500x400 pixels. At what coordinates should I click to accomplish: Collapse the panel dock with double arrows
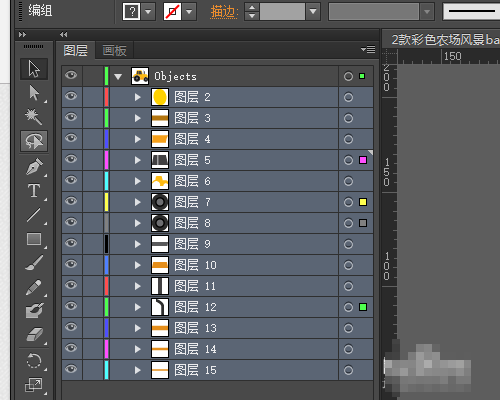[x=63, y=34]
